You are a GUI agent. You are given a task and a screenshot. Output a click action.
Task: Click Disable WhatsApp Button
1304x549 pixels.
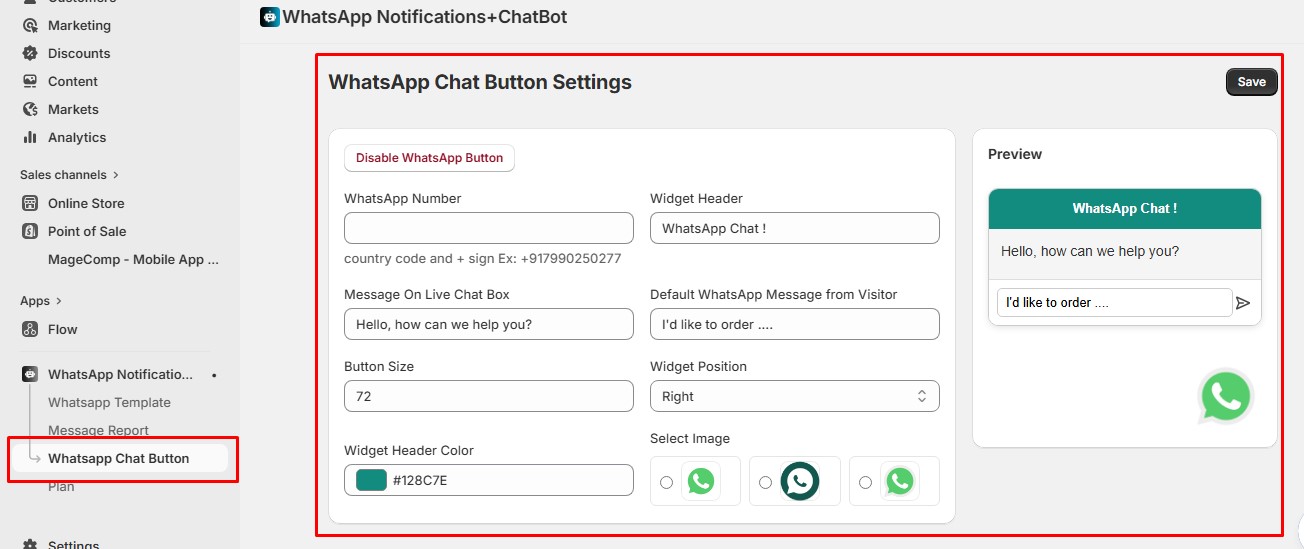[x=429, y=158]
